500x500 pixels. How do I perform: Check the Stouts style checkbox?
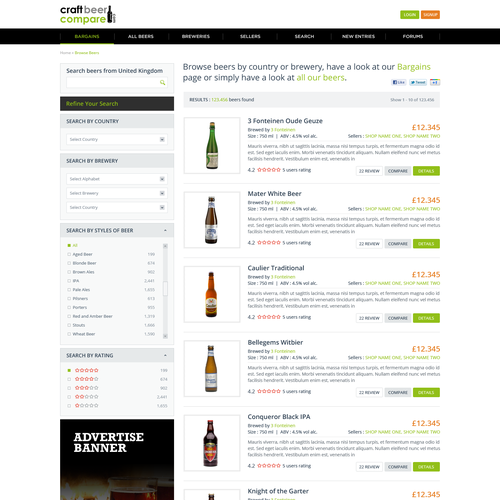tap(69, 325)
